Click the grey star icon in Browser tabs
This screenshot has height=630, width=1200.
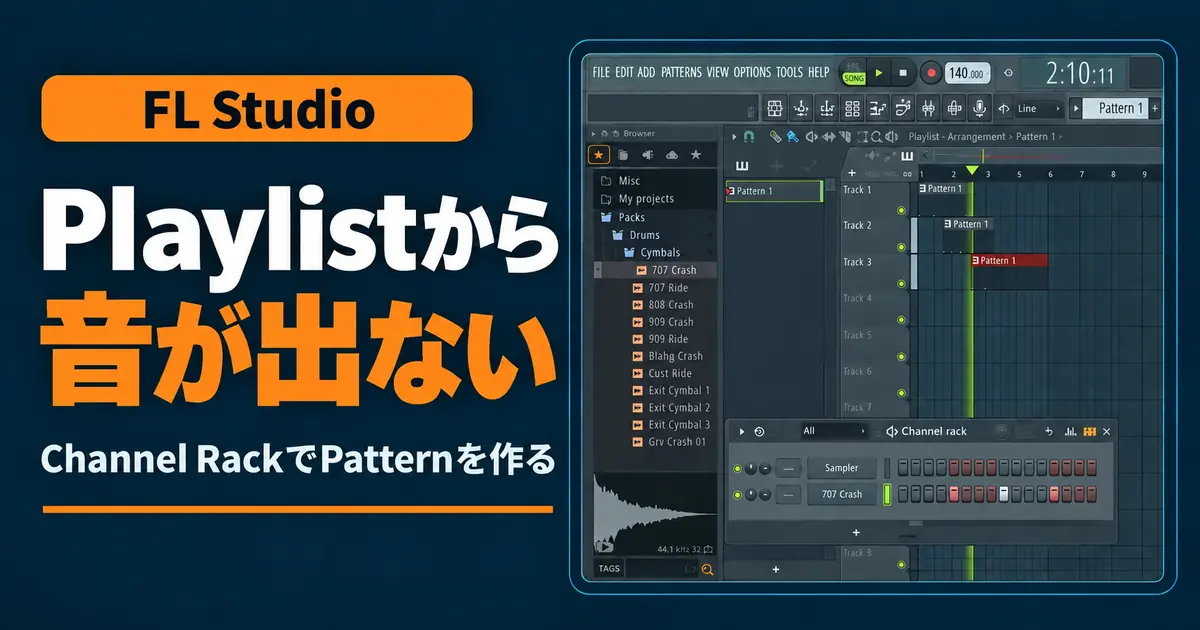696,155
